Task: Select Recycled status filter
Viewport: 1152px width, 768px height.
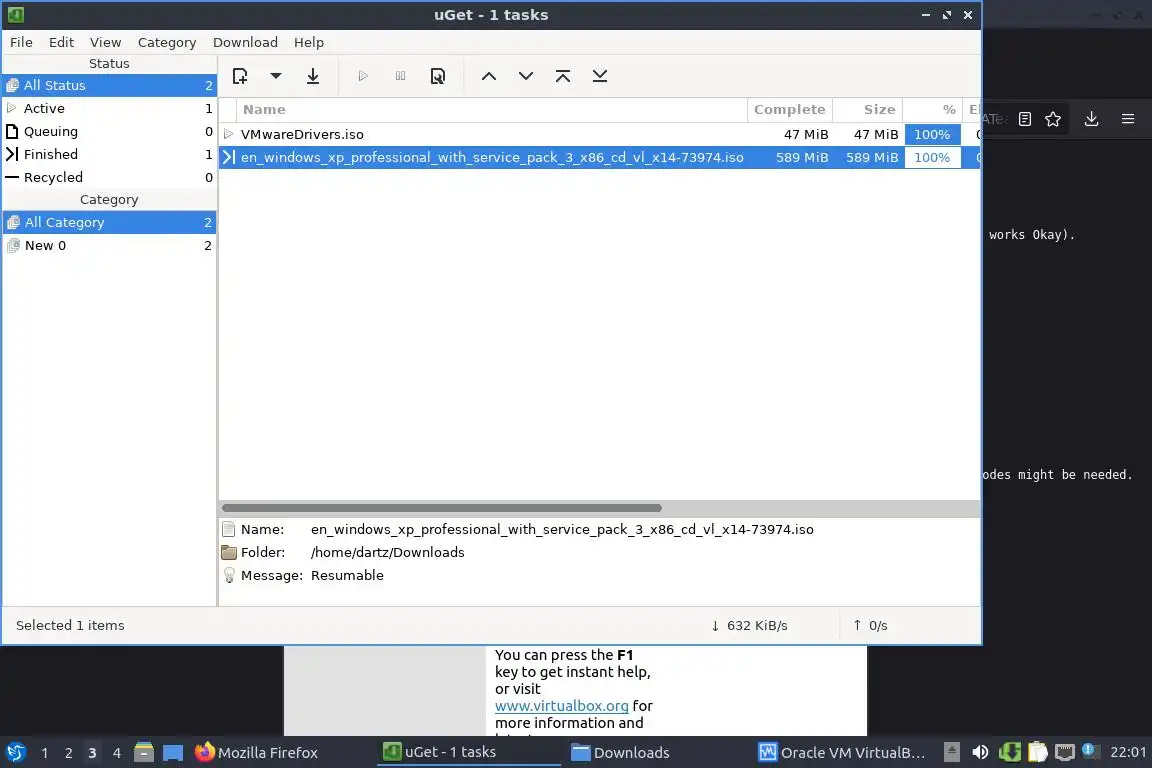Action: tap(109, 177)
